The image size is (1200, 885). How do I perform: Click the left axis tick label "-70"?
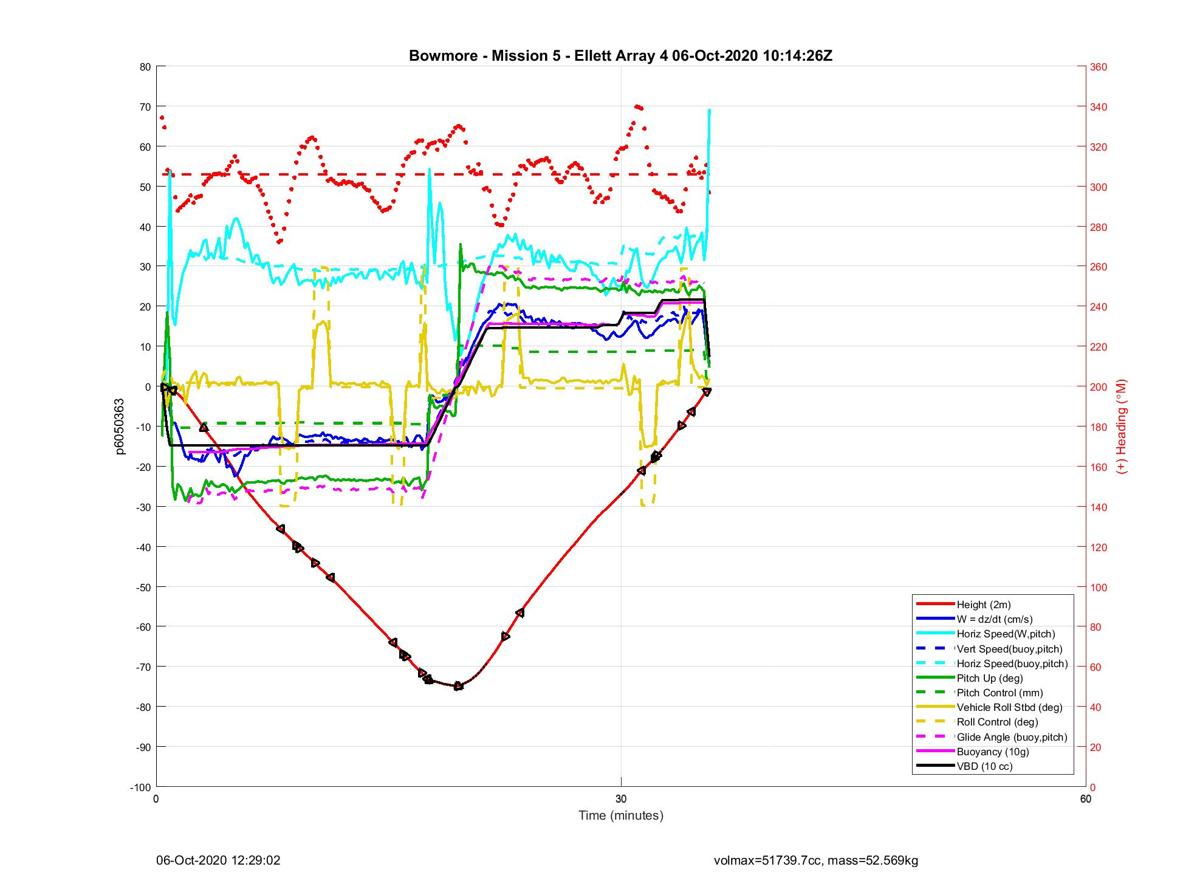pos(143,667)
